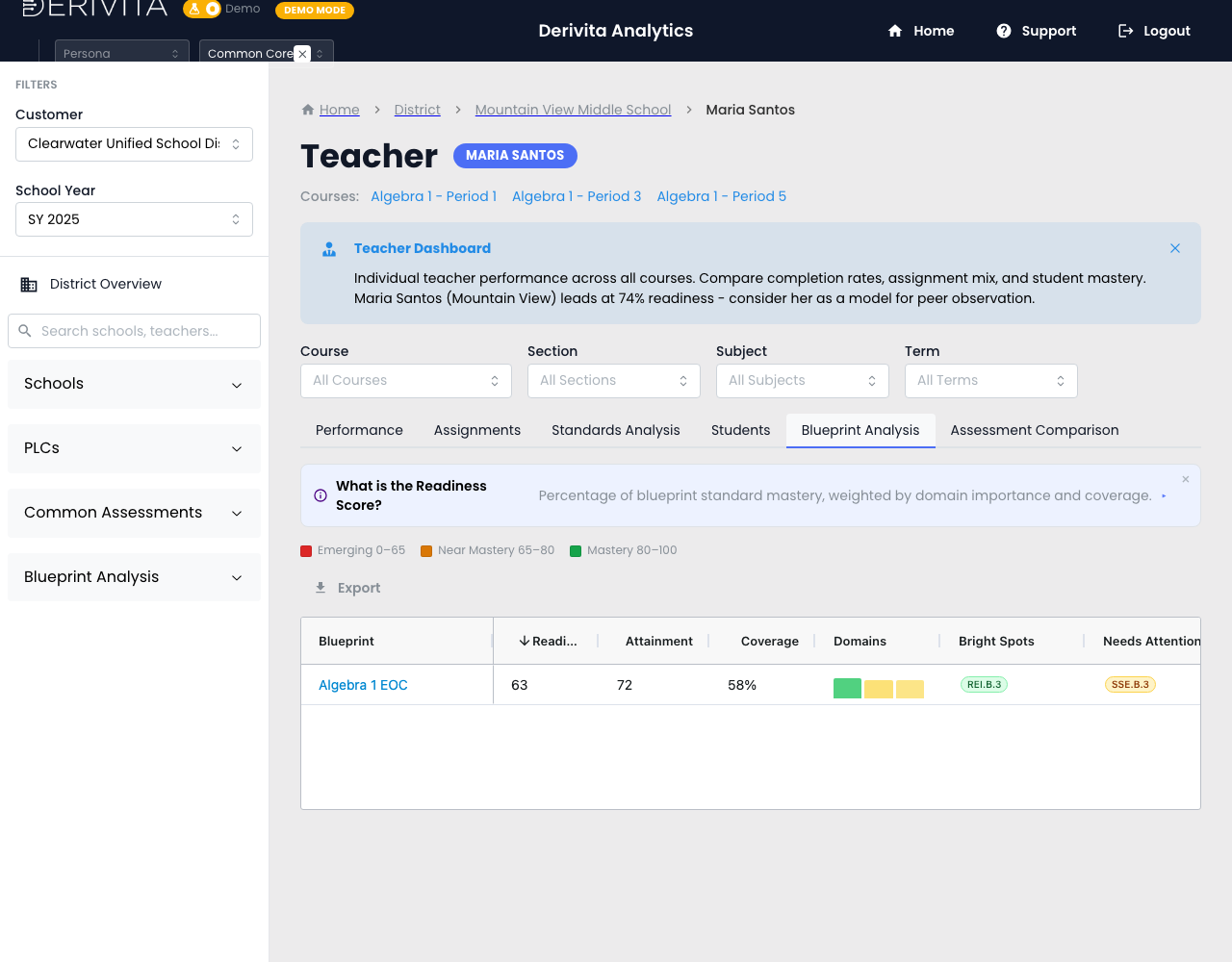Viewport: 1232px width, 962px height.
Task: Click the Export button label
Action: point(359,588)
